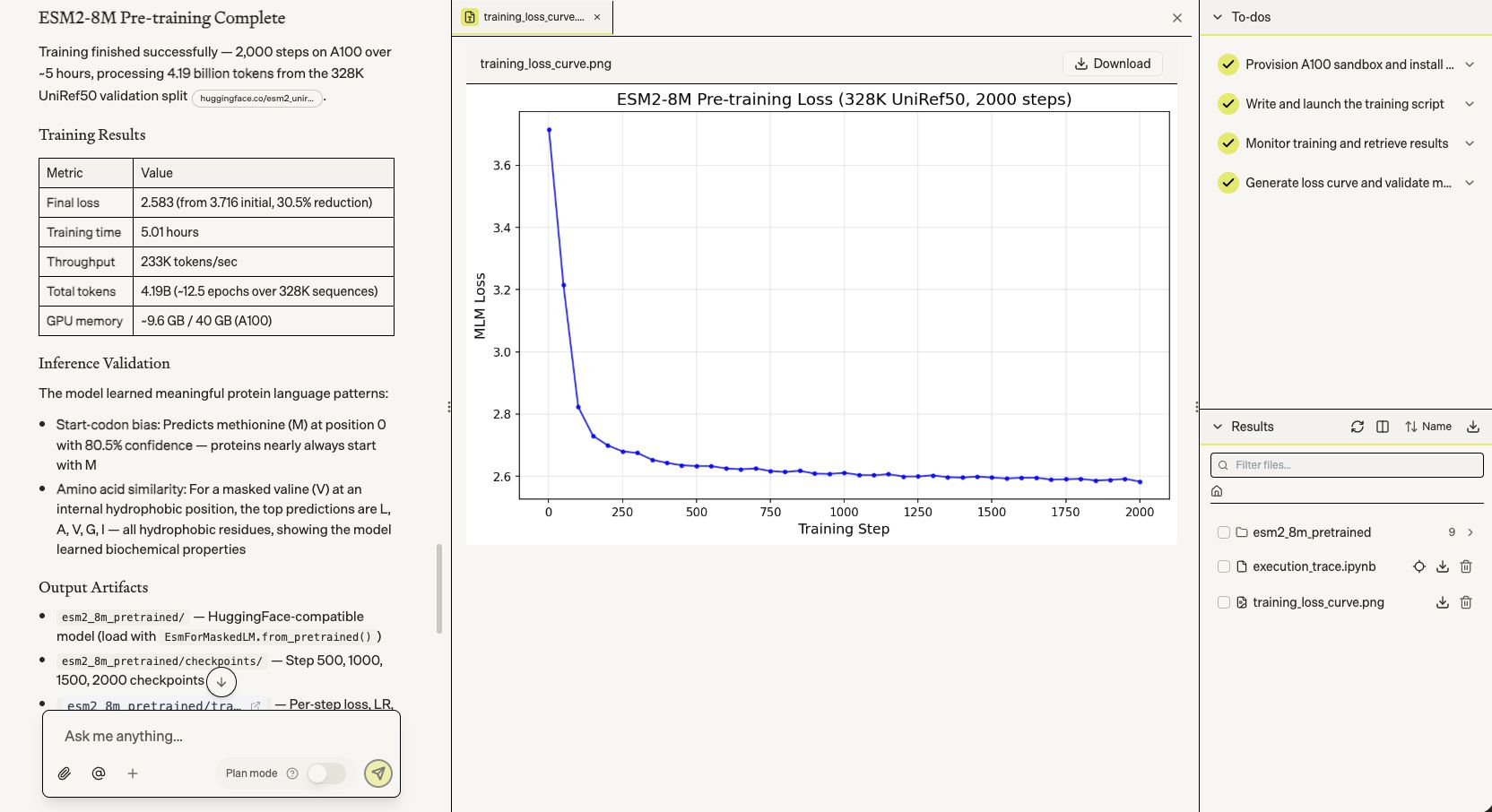Open the esm2_8m_pretrained/tra… file link
Viewport: 1492px width, 812px height.
pos(153,706)
